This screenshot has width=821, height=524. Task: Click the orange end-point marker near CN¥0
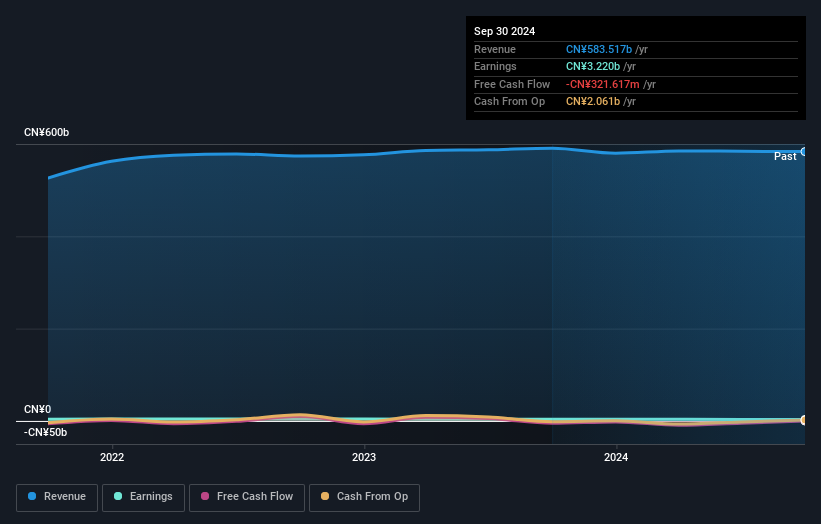(x=804, y=420)
